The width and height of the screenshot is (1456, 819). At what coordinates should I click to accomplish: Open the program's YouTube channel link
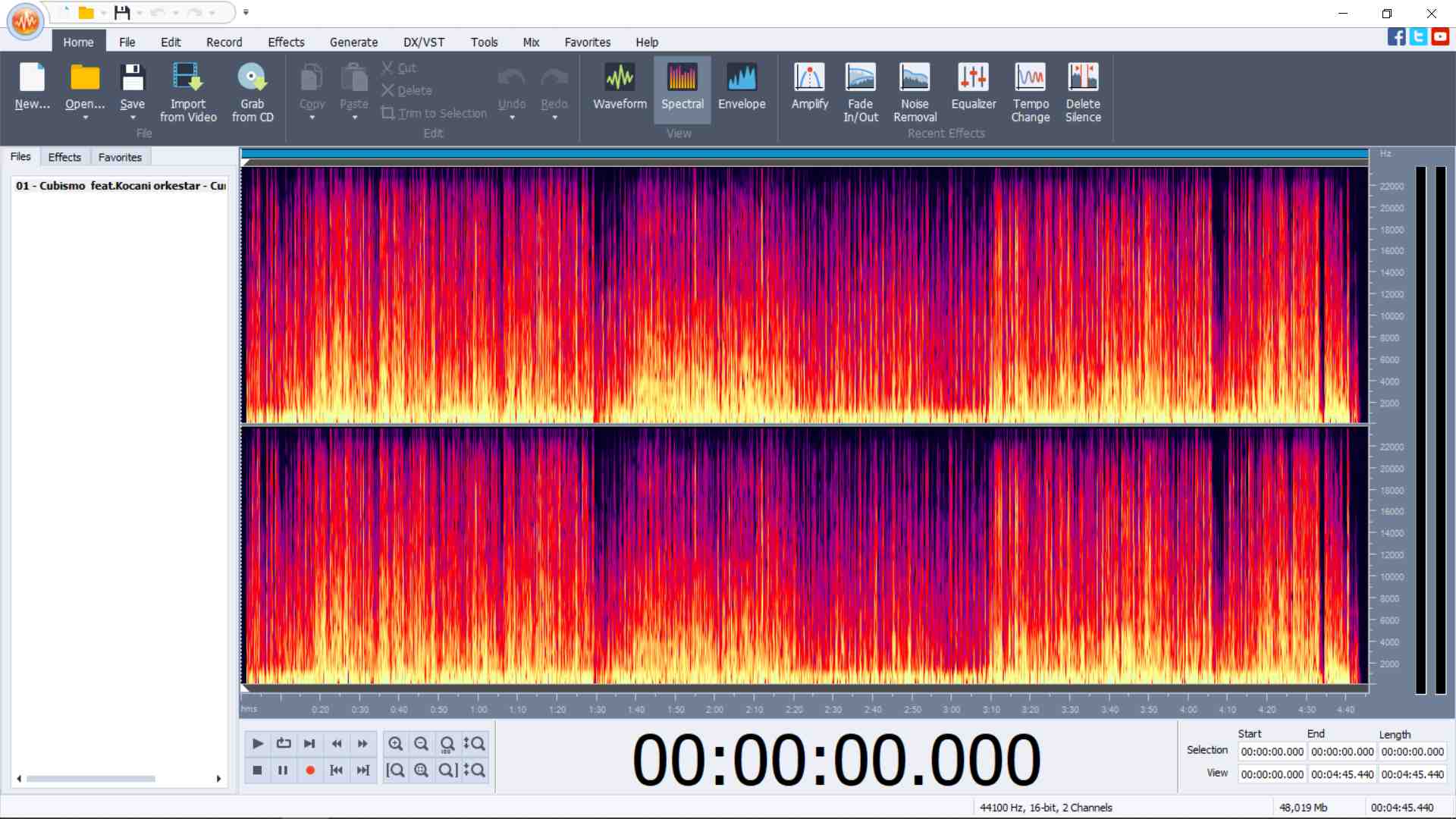tap(1440, 36)
